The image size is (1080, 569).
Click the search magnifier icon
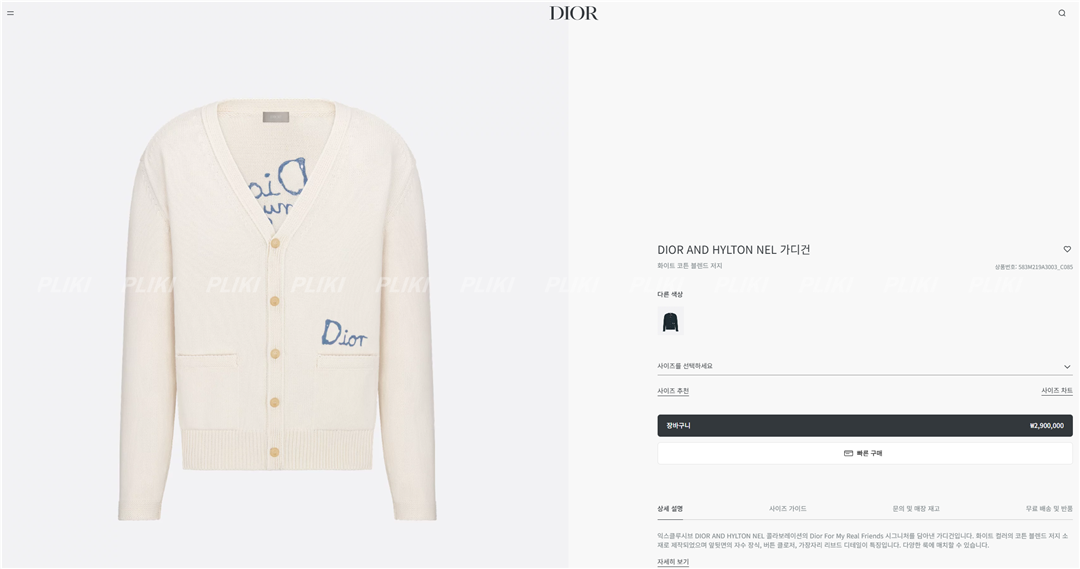tap(1061, 13)
